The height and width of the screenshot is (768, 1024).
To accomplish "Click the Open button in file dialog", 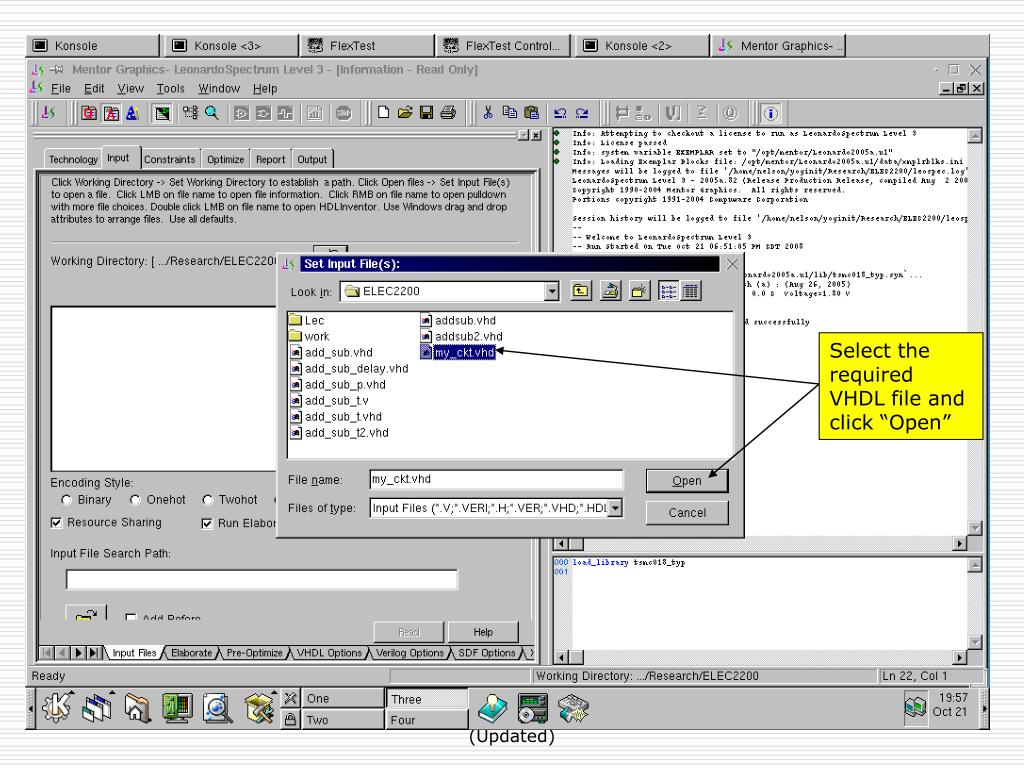I will [x=686, y=481].
